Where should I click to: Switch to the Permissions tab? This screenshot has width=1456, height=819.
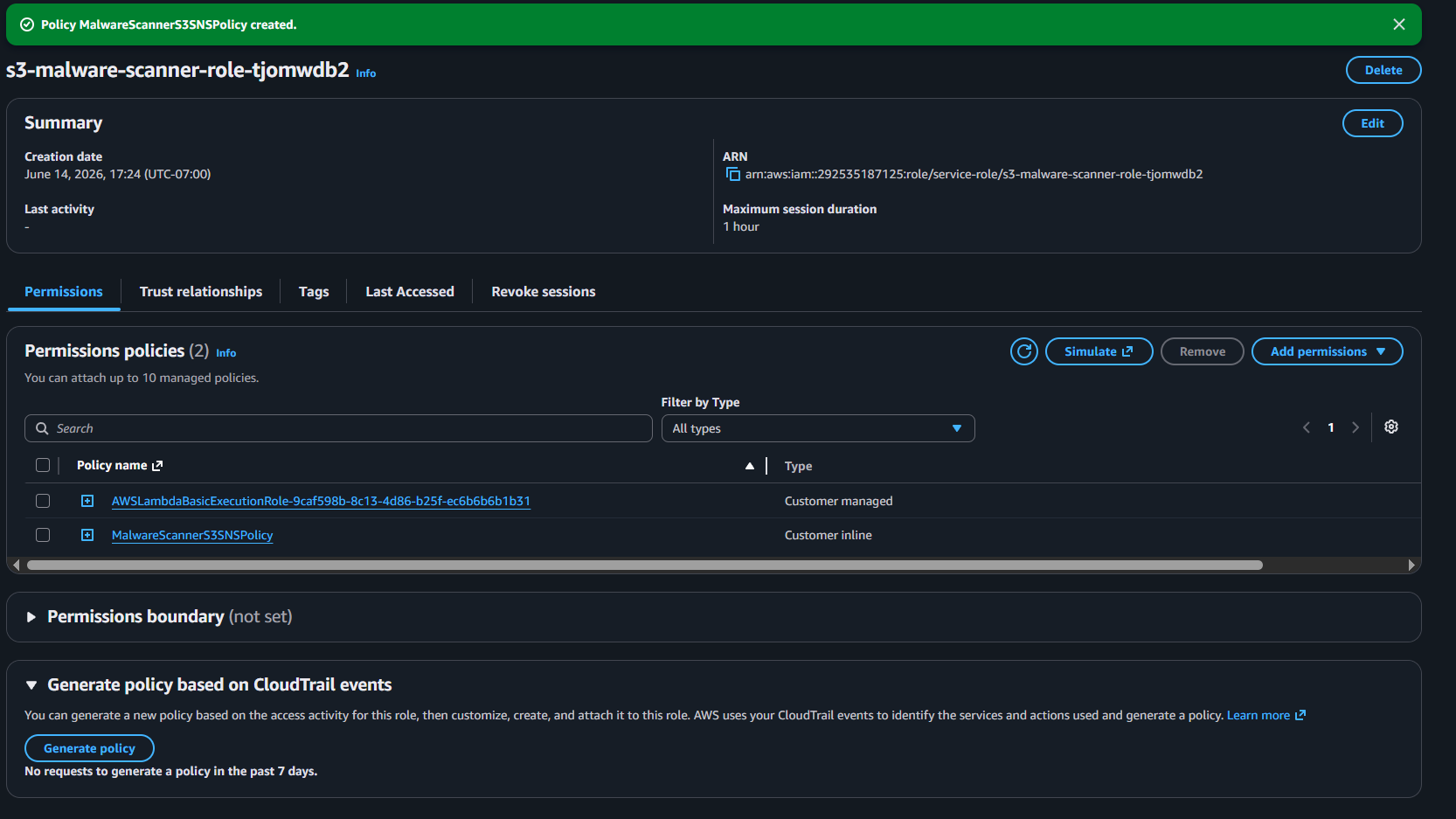coord(64,292)
